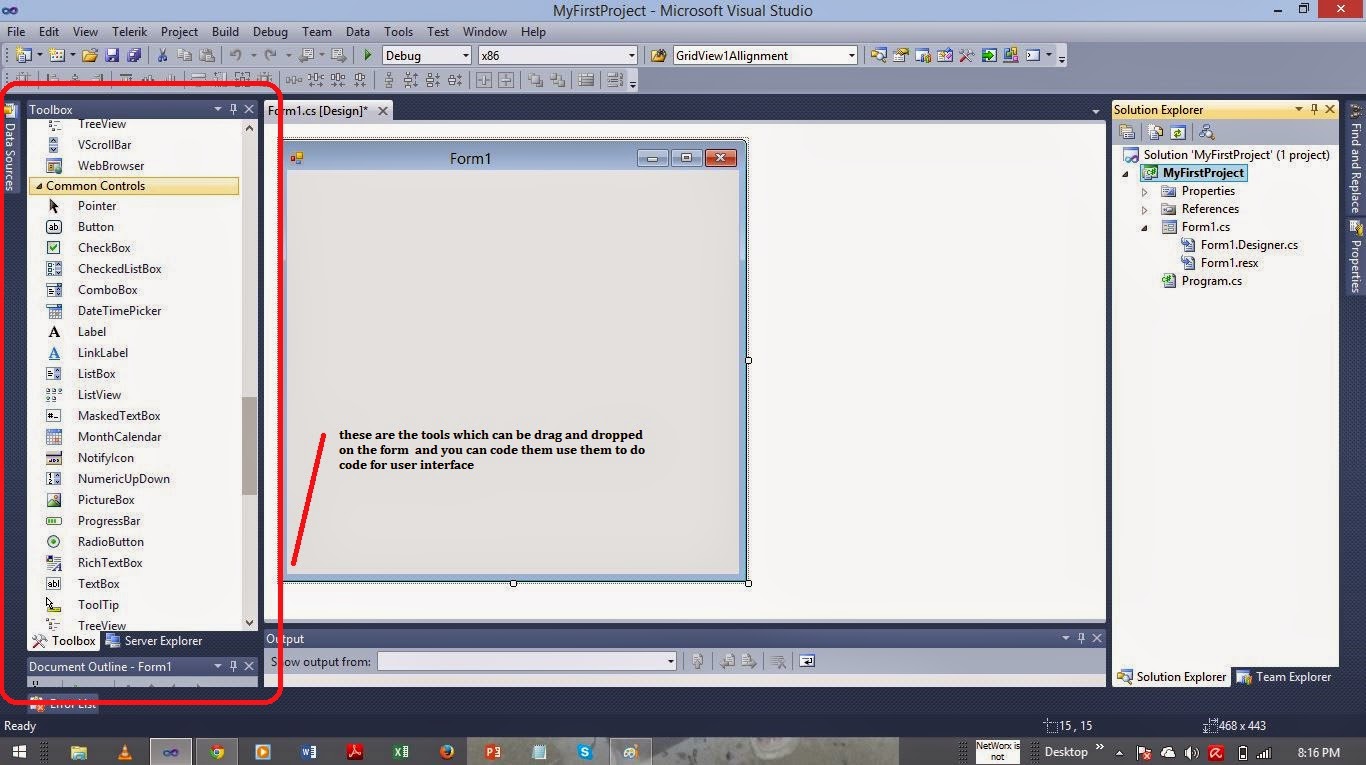Viewport: 1366px width, 765px height.
Task: Collapse the Common Controls toolbox group
Action: coord(38,186)
